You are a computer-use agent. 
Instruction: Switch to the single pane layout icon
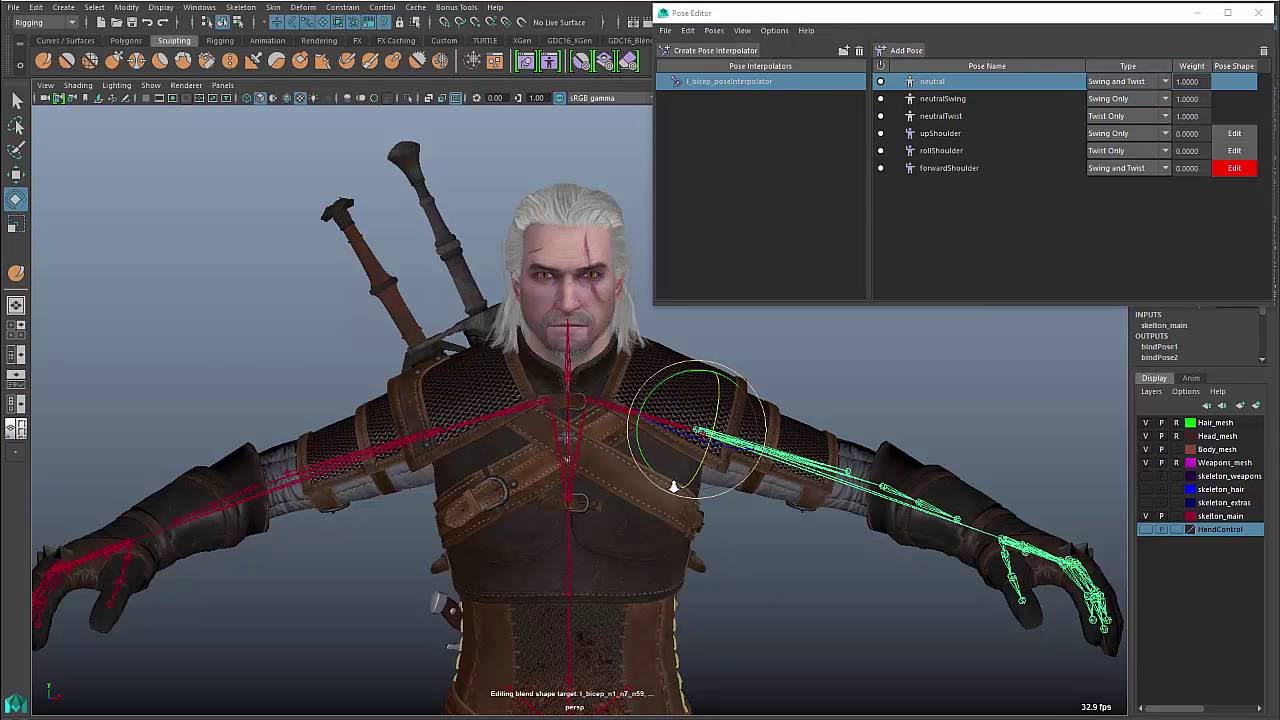point(16,306)
